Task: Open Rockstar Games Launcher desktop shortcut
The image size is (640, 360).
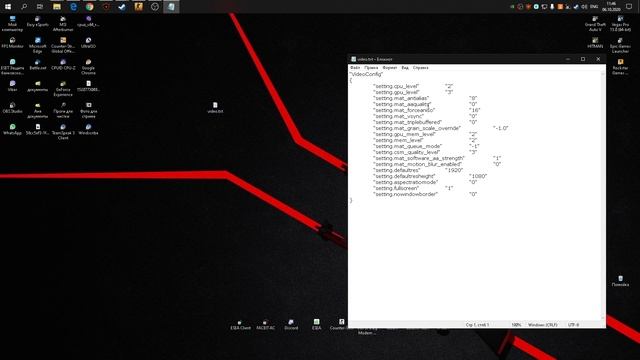Action: 620,67
